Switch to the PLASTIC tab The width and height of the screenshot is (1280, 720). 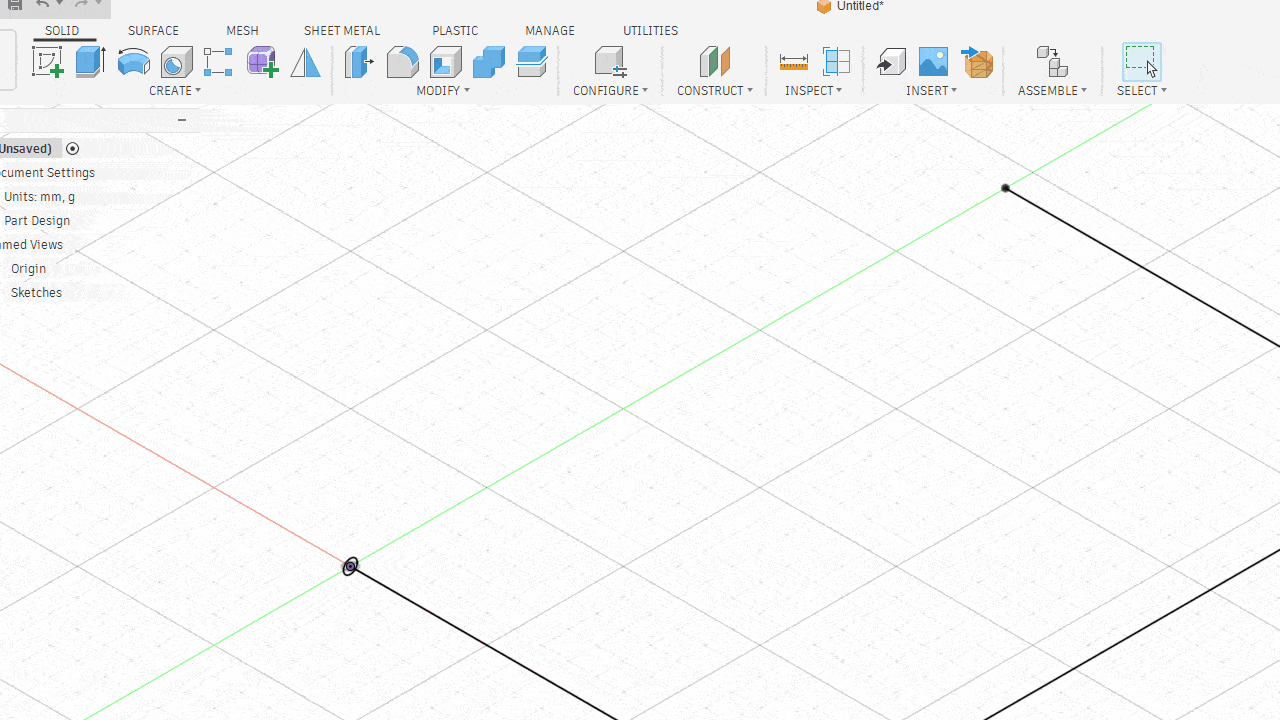(455, 31)
